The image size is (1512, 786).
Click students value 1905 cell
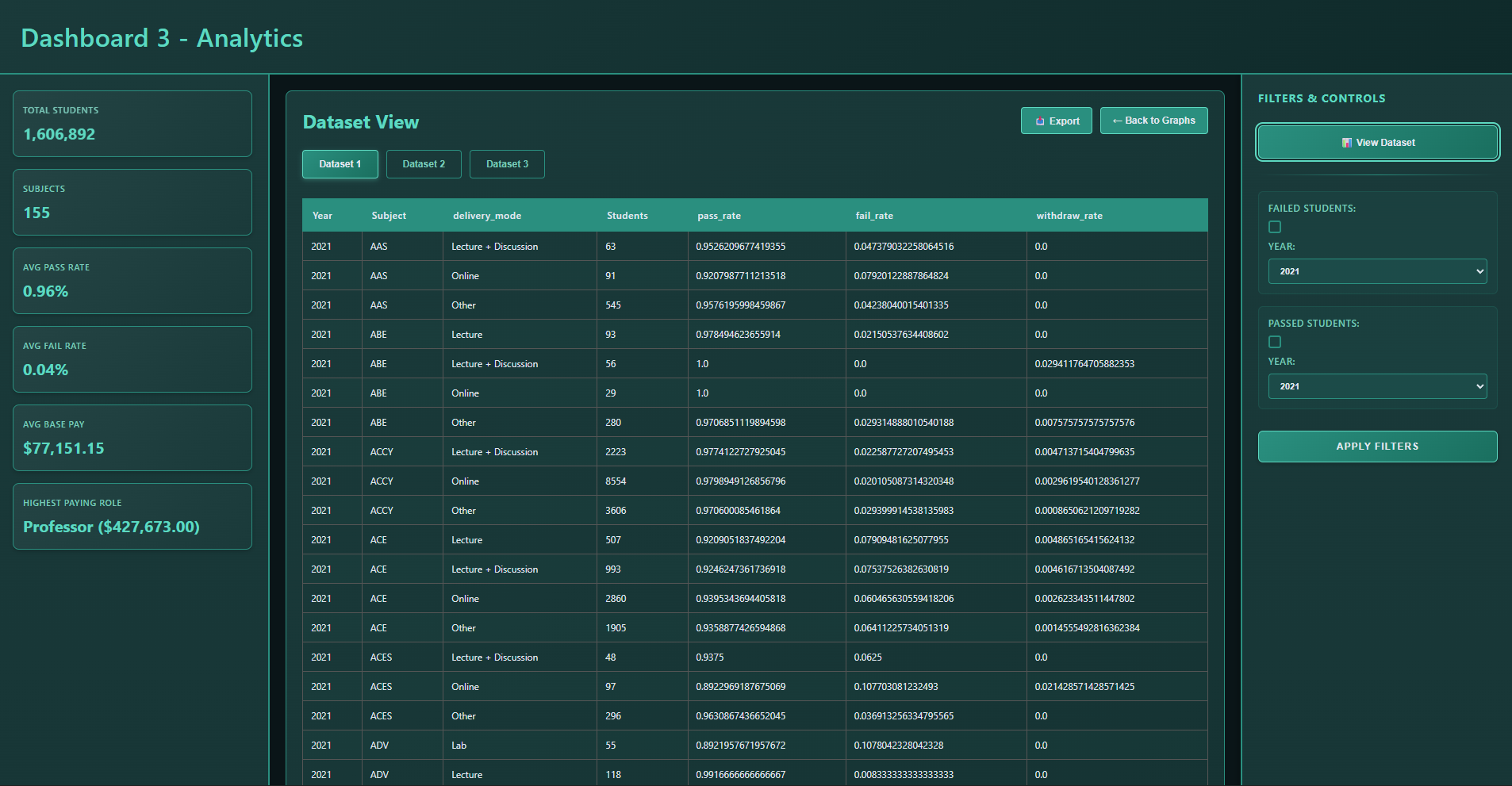642,628
